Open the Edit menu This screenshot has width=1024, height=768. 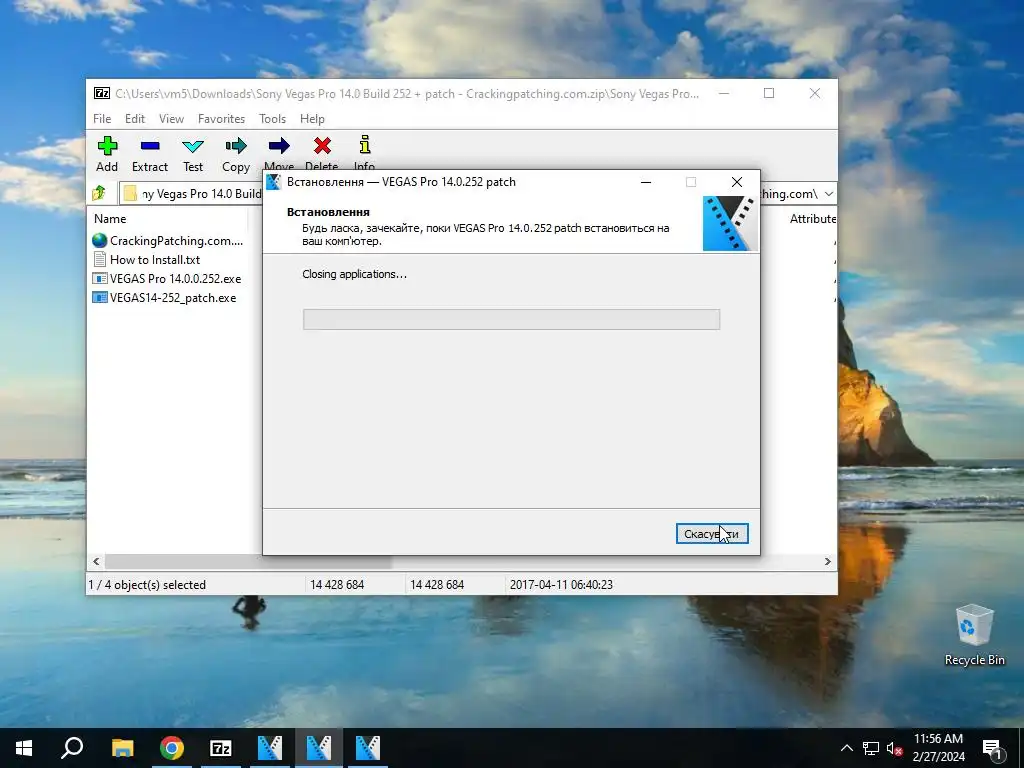(135, 119)
